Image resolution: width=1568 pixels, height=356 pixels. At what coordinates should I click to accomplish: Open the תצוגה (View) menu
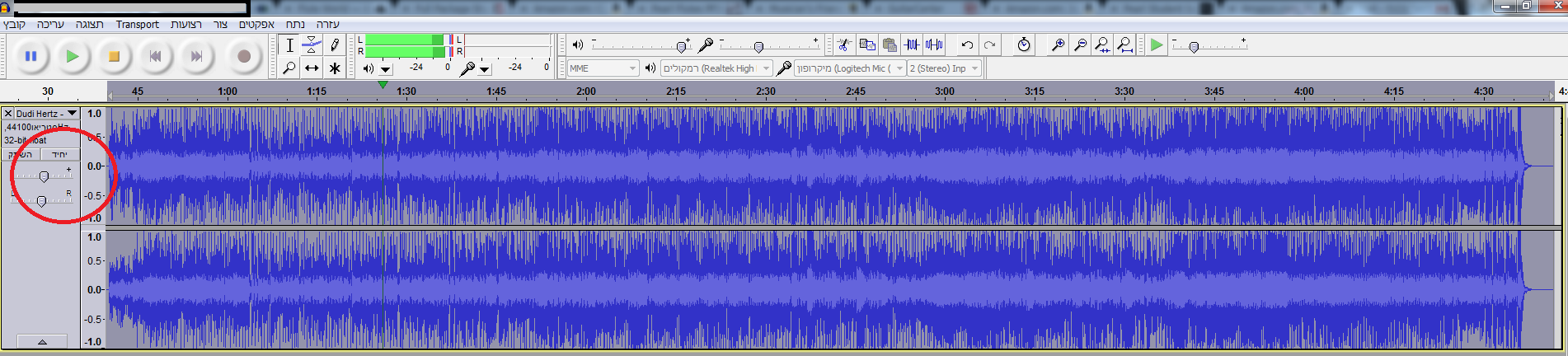(x=90, y=24)
